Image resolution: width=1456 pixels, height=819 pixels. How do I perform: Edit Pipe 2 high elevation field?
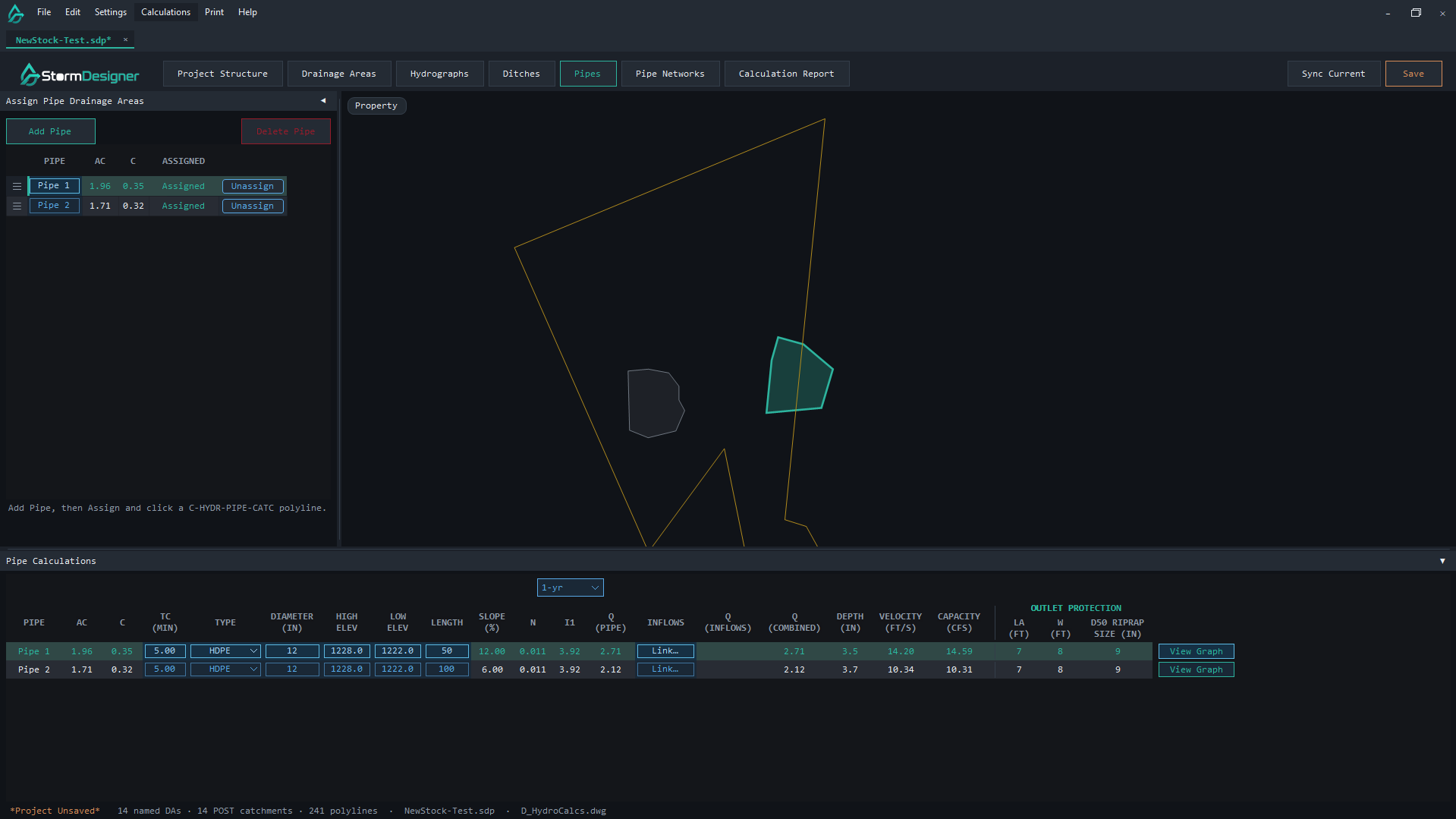(x=347, y=669)
